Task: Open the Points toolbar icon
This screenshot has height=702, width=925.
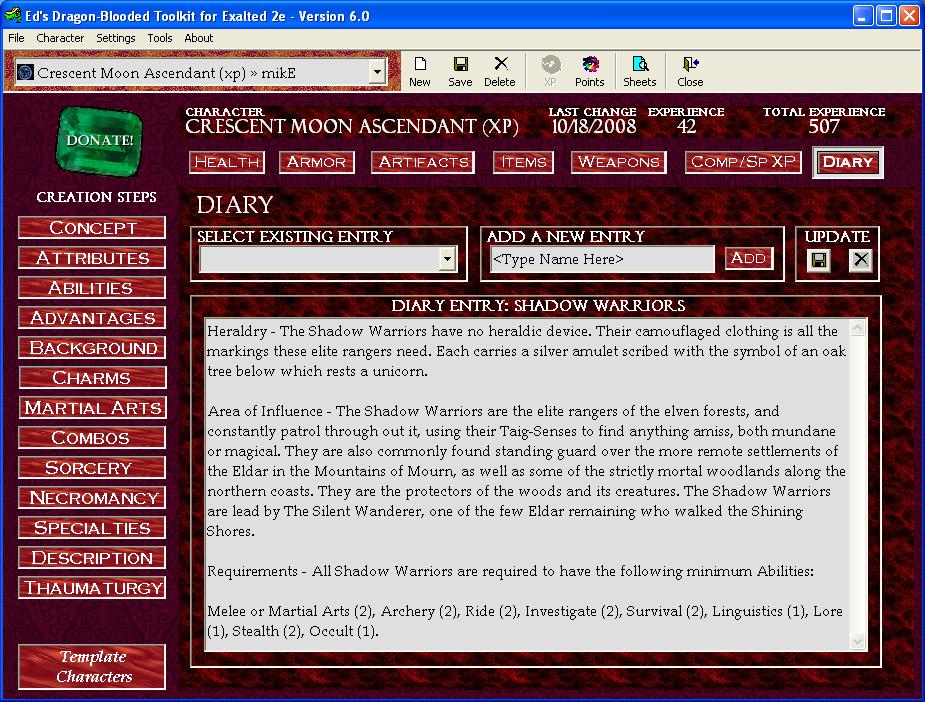Action: tap(589, 71)
